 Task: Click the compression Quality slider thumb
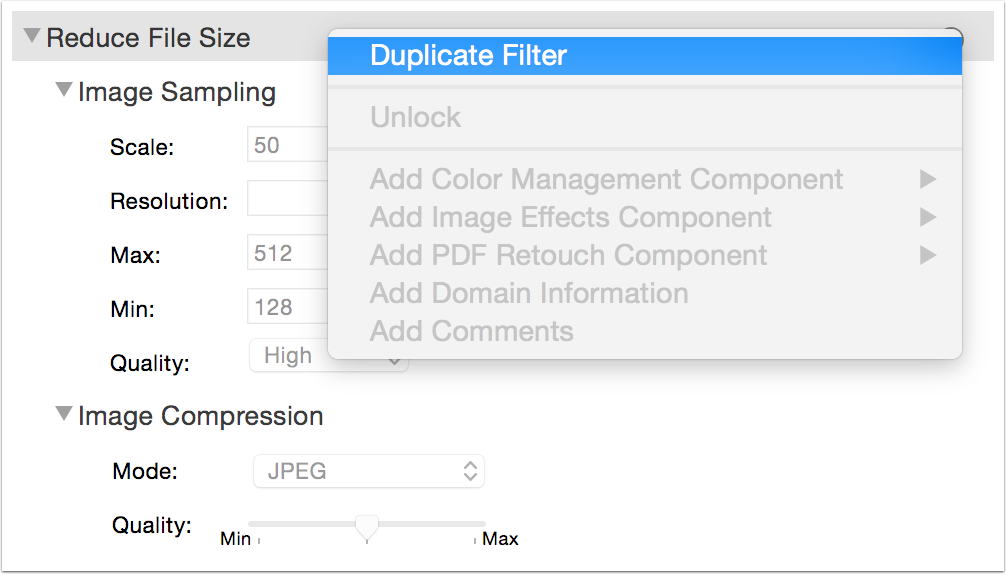[367, 525]
